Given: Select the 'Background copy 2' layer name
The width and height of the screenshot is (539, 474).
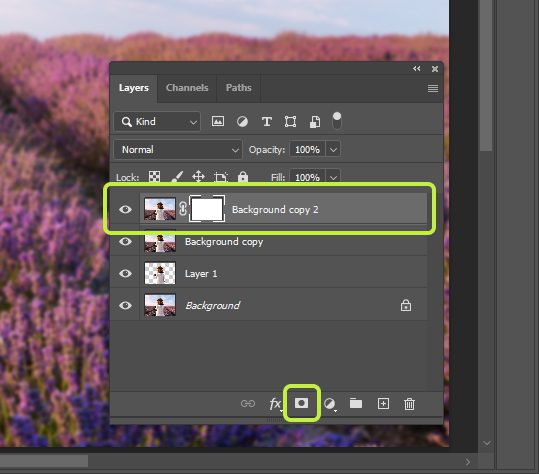Looking at the screenshot, I should (275, 209).
